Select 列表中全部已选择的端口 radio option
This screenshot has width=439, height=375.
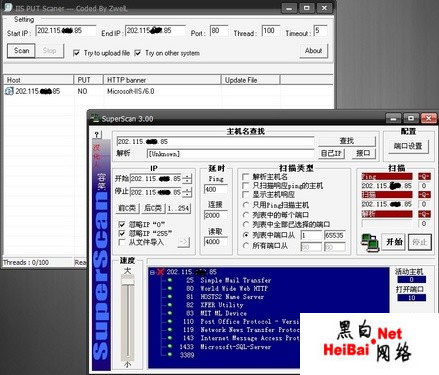point(246,224)
